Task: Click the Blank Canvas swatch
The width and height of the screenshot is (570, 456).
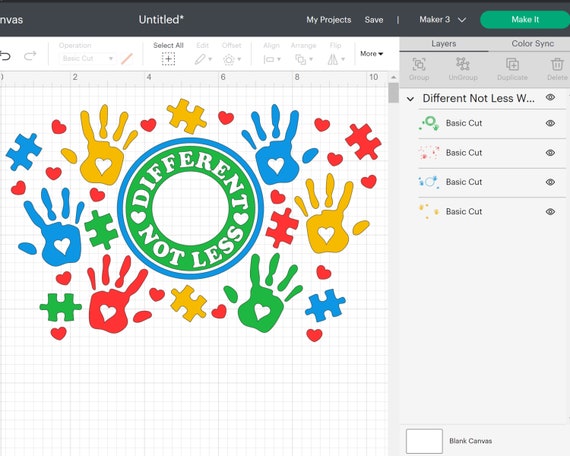Action: tap(424, 441)
